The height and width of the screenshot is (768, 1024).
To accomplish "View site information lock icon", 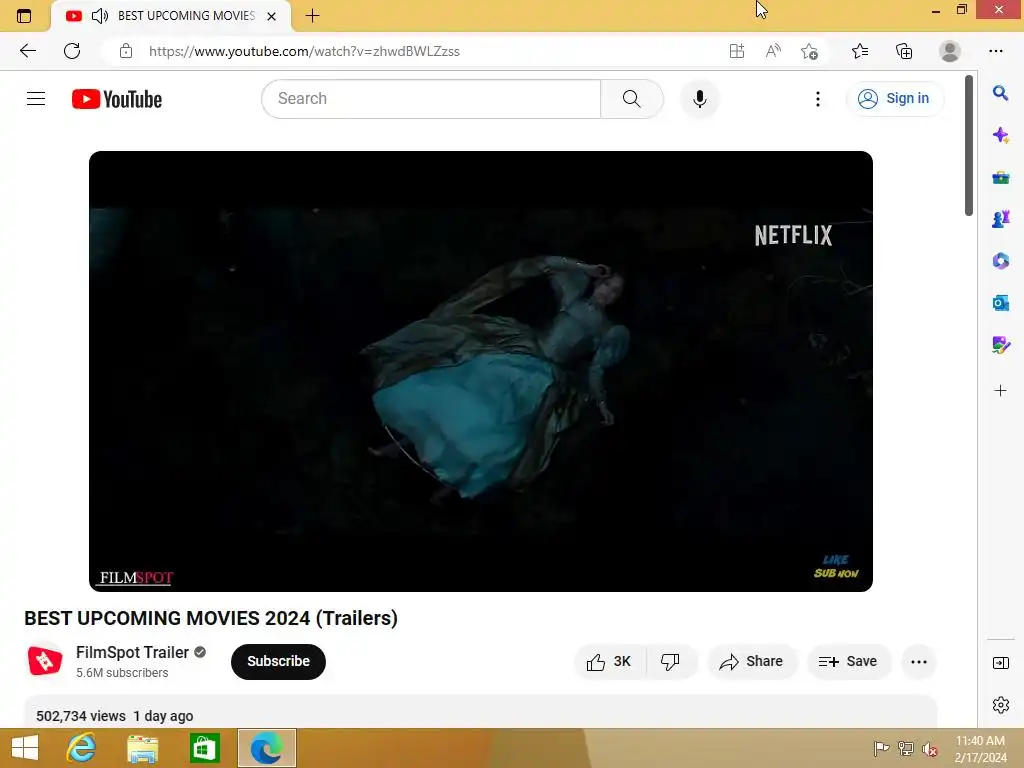I will click(x=126, y=51).
